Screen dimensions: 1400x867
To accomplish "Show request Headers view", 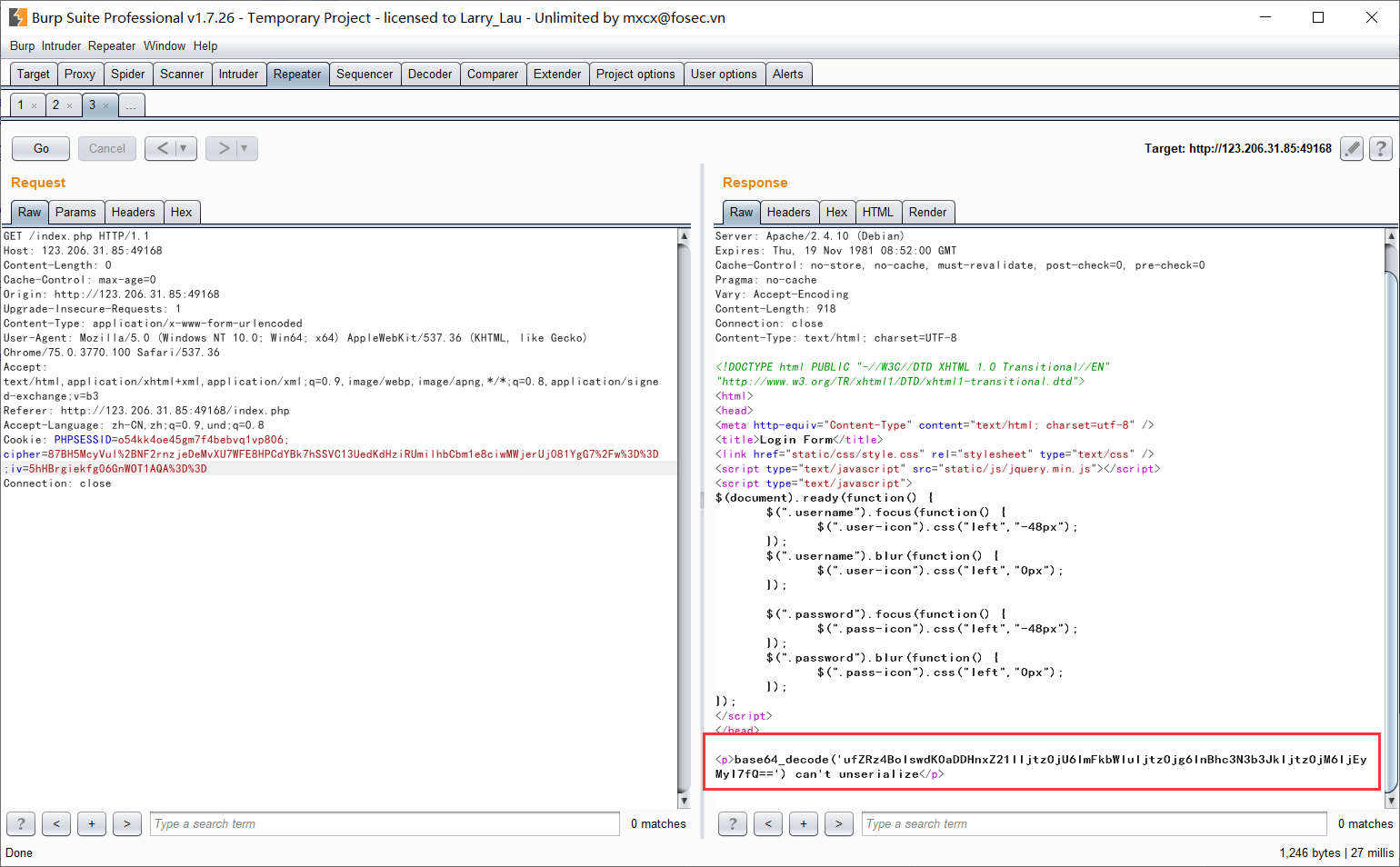I will (134, 213).
